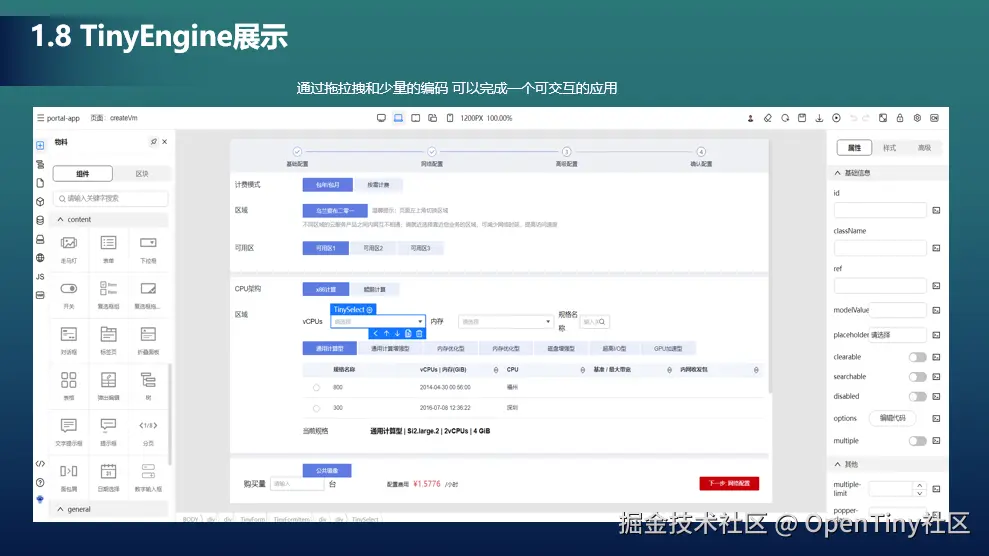
Task: Toggle the clearable switch
Action: pyautogui.click(x=917, y=357)
